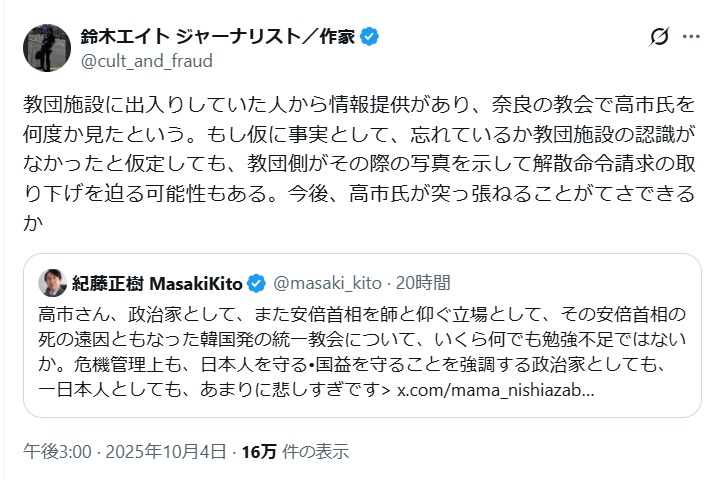Click 紀藤正樹's small avatar in quoted post
Viewport: 717px width, 480px height.
click(x=53, y=283)
